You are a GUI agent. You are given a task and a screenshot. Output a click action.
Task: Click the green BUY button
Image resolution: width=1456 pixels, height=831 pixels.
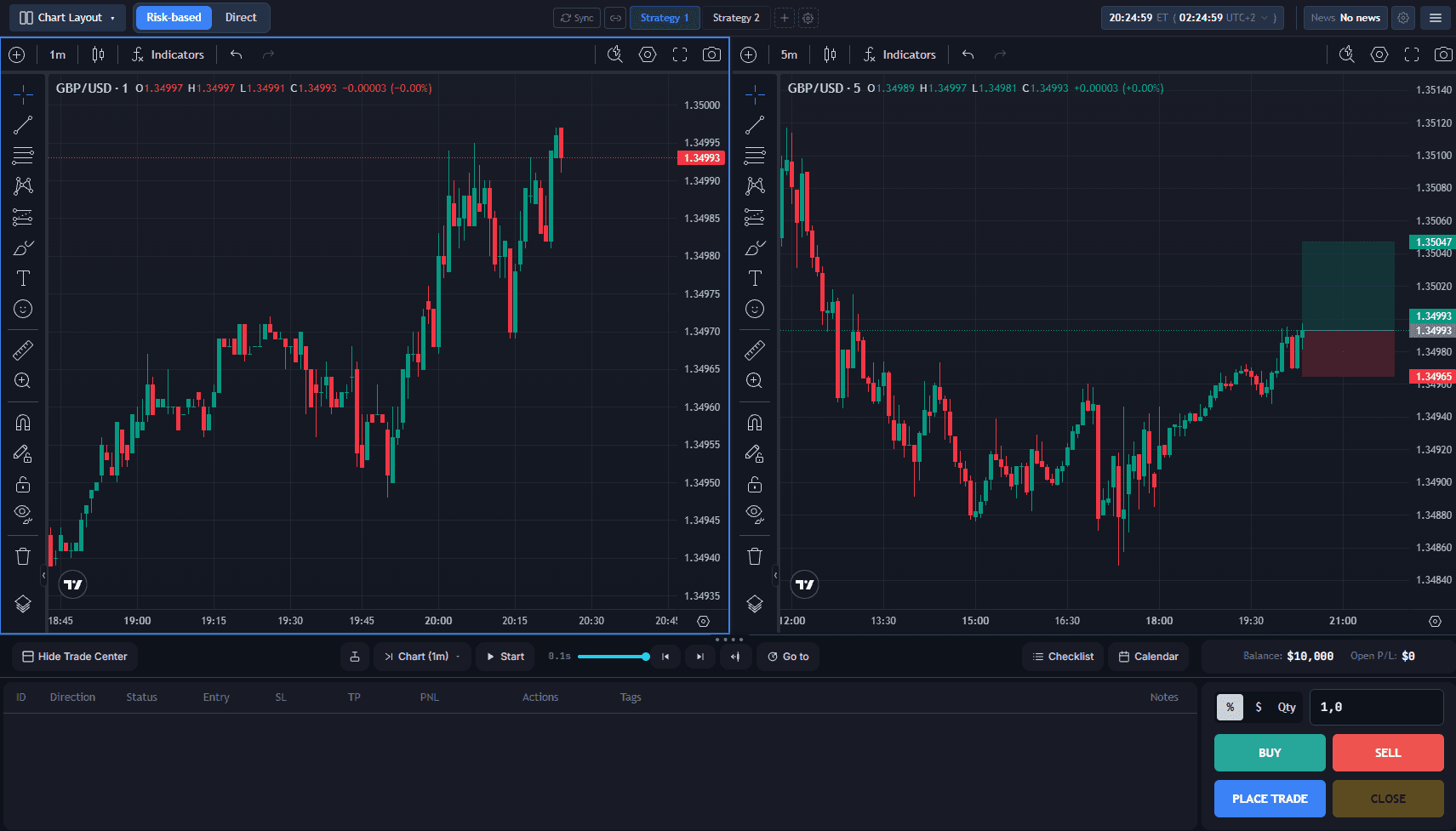1270,753
